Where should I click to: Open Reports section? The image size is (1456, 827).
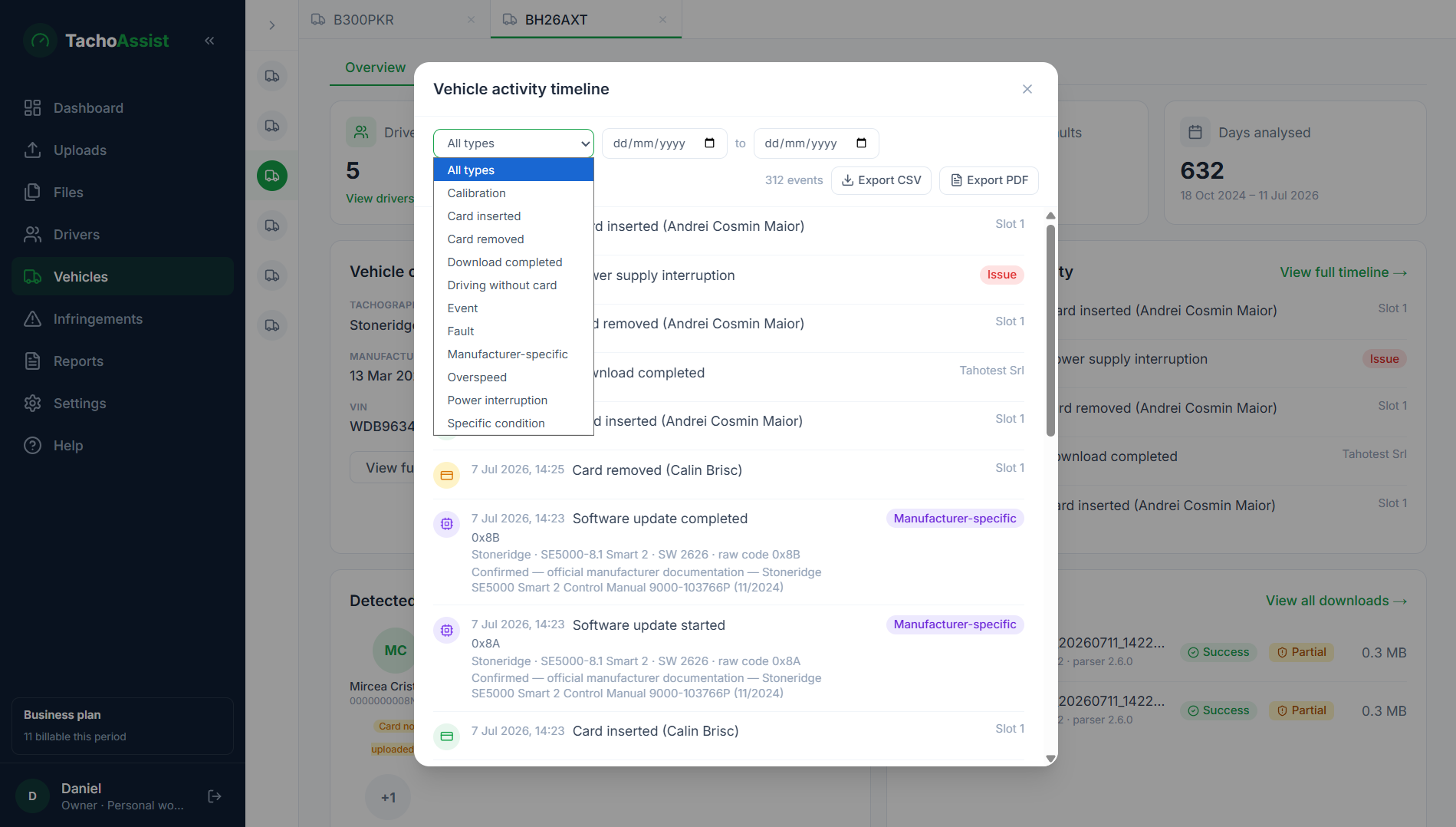[123, 361]
